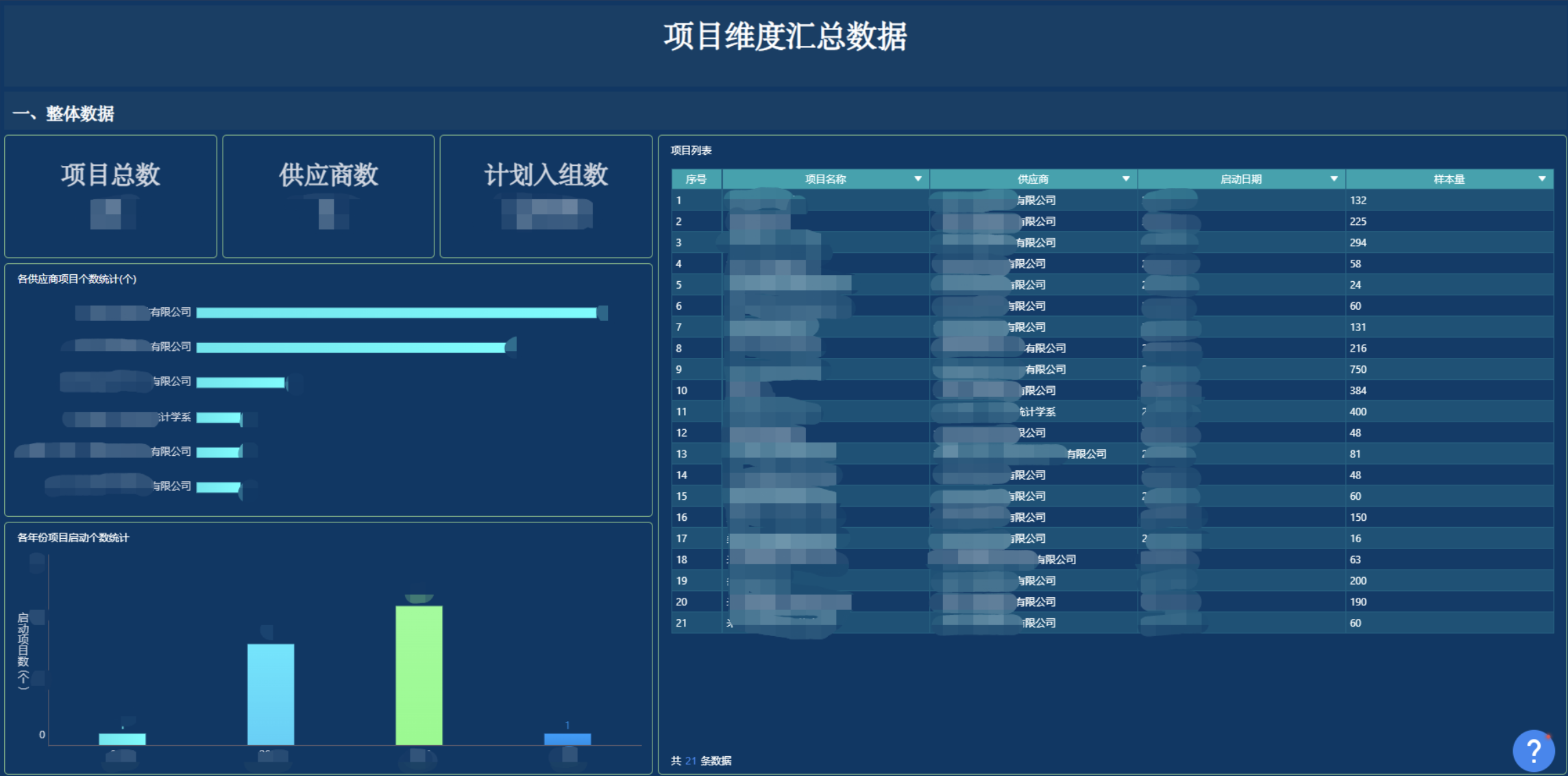The width and height of the screenshot is (1568, 776).
Task: Select table row with sample size 750
Action: (1357, 369)
